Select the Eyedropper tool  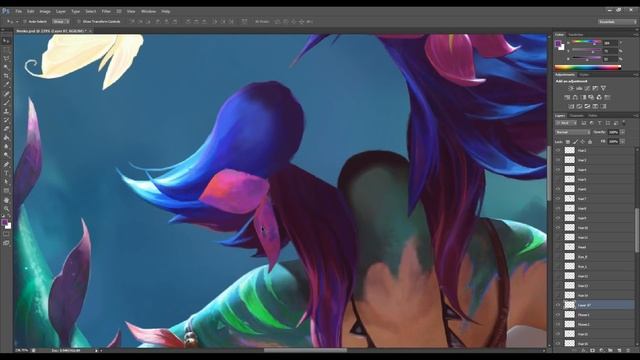click(6, 84)
